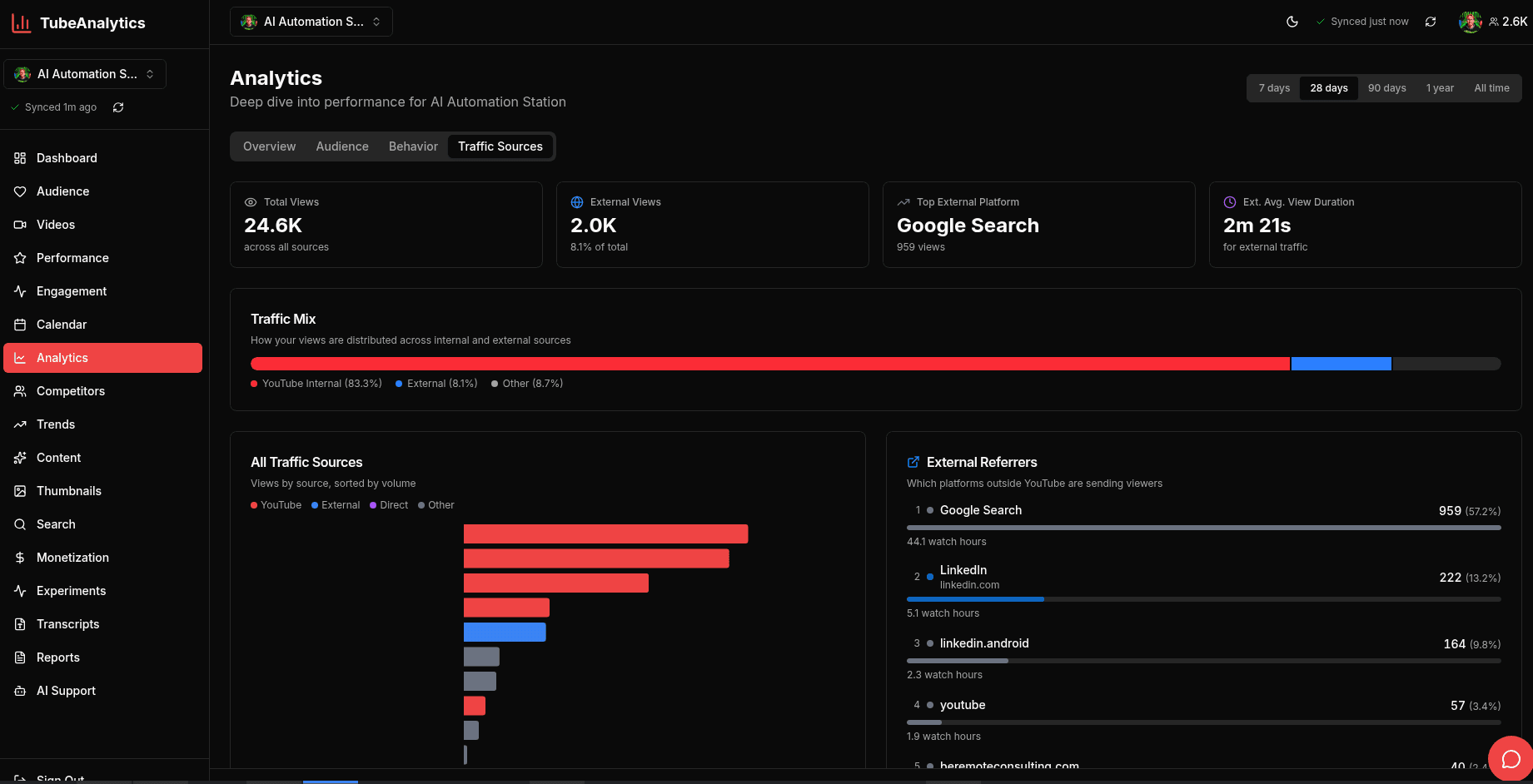Viewport: 1533px width, 784px height.
Task: Open the AI Support assistant
Action: [x=65, y=690]
